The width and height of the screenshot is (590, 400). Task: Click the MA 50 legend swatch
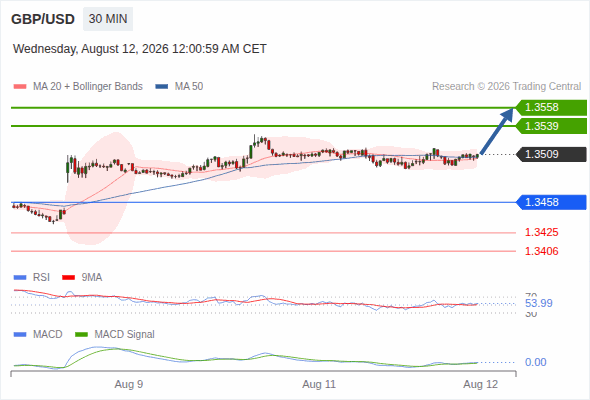click(162, 87)
